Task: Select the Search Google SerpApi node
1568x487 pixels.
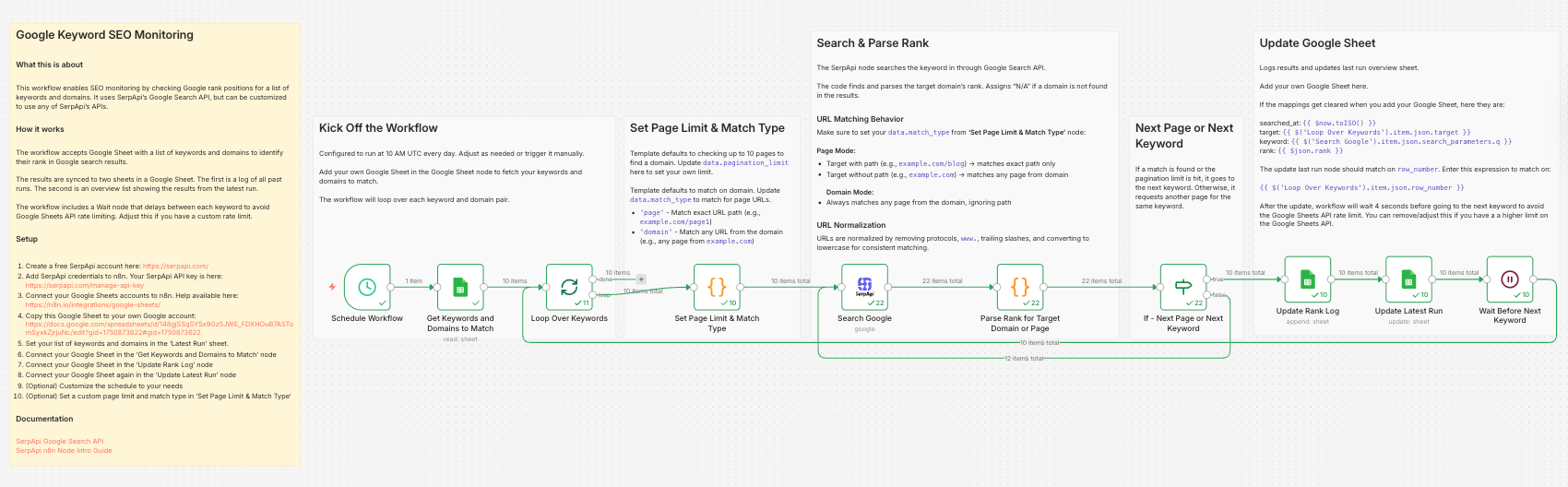Action: [x=864, y=287]
